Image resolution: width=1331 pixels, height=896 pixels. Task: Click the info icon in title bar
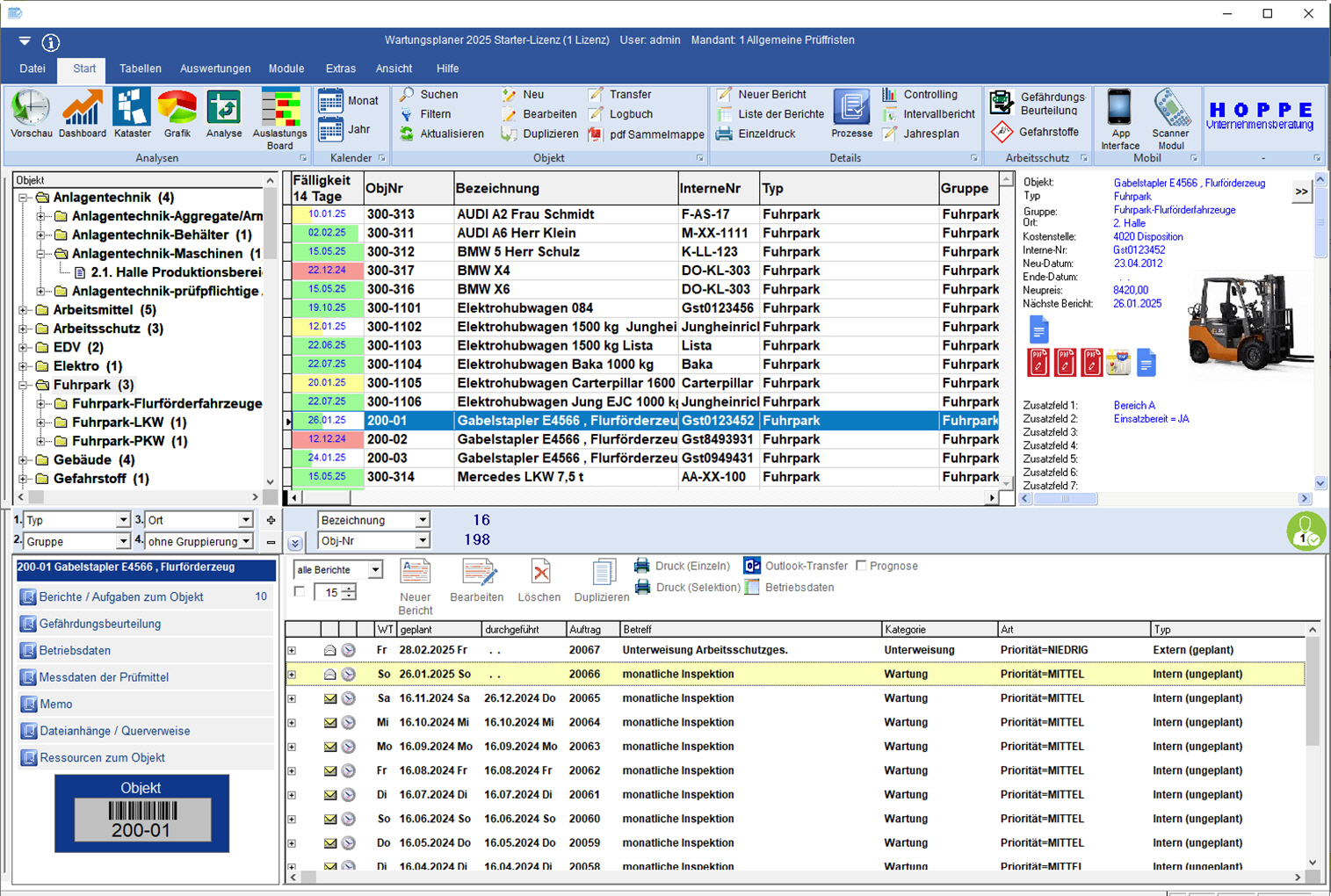click(x=51, y=42)
